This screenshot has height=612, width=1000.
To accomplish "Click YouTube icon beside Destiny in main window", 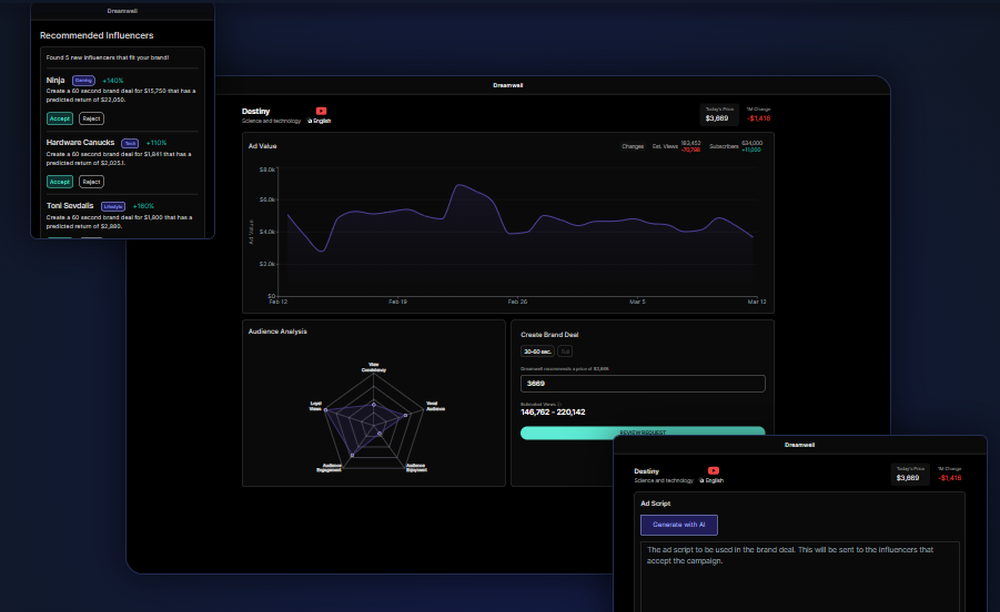I will (321, 111).
